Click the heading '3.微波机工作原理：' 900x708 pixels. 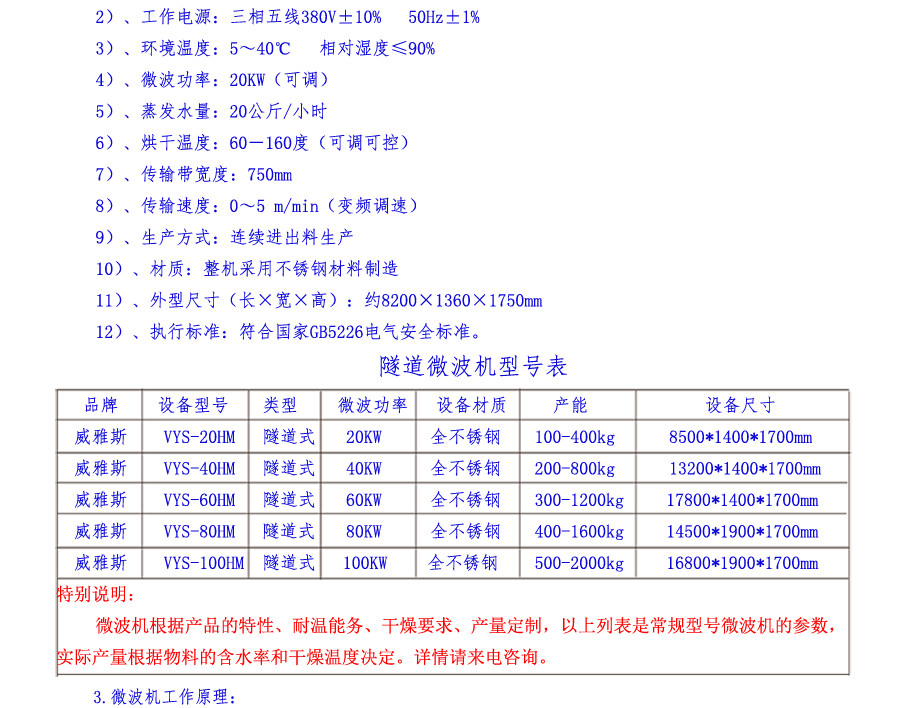tap(165, 697)
